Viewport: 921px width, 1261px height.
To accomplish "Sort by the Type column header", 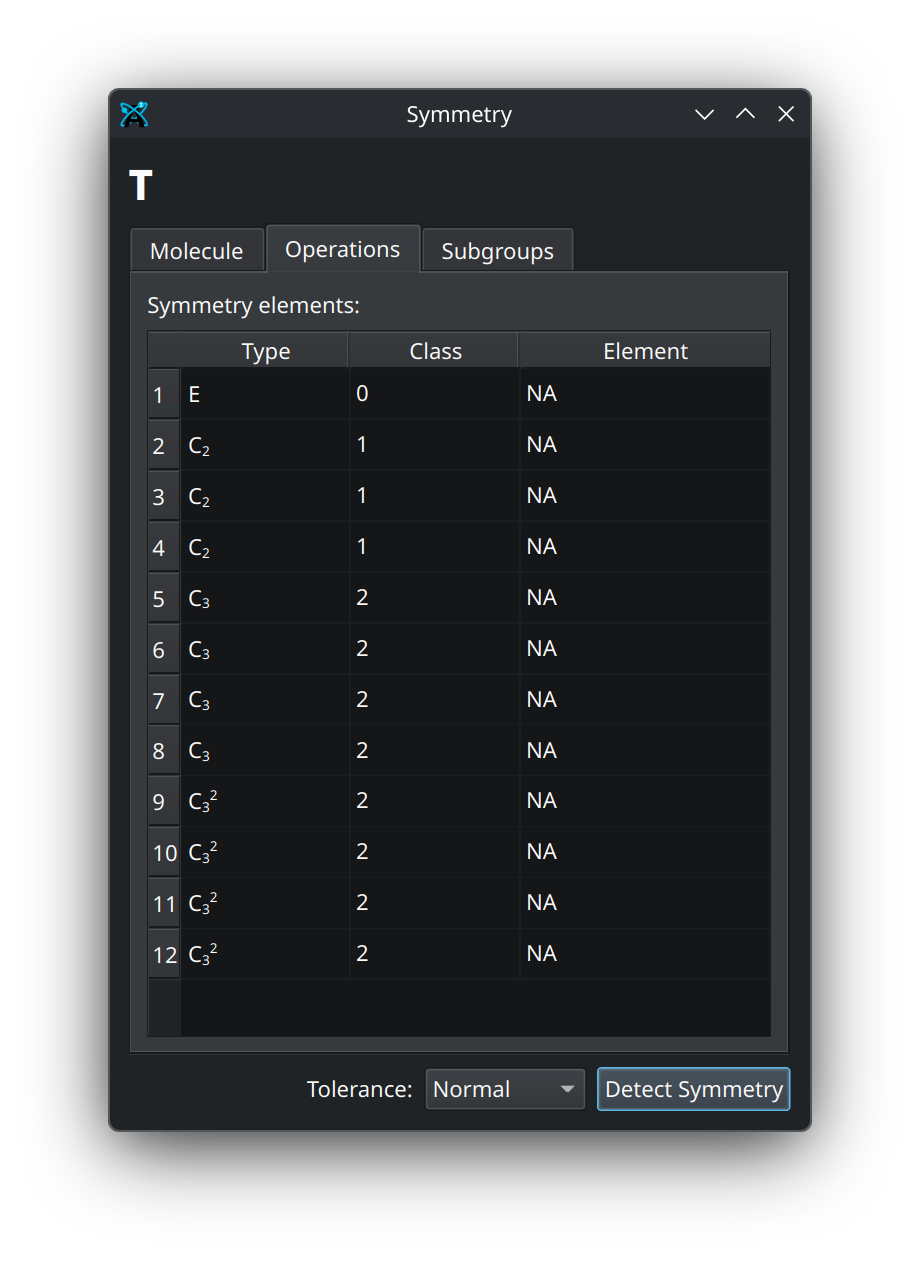I will tap(265, 351).
